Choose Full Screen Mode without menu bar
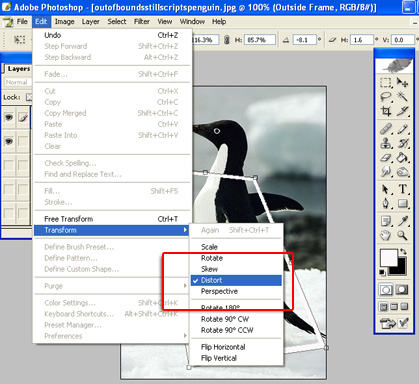 click(404, 306)
